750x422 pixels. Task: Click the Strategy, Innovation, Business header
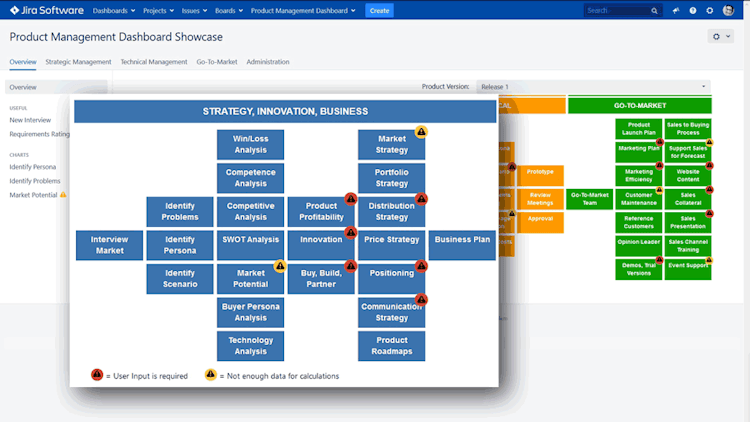(x=285, y=111)
